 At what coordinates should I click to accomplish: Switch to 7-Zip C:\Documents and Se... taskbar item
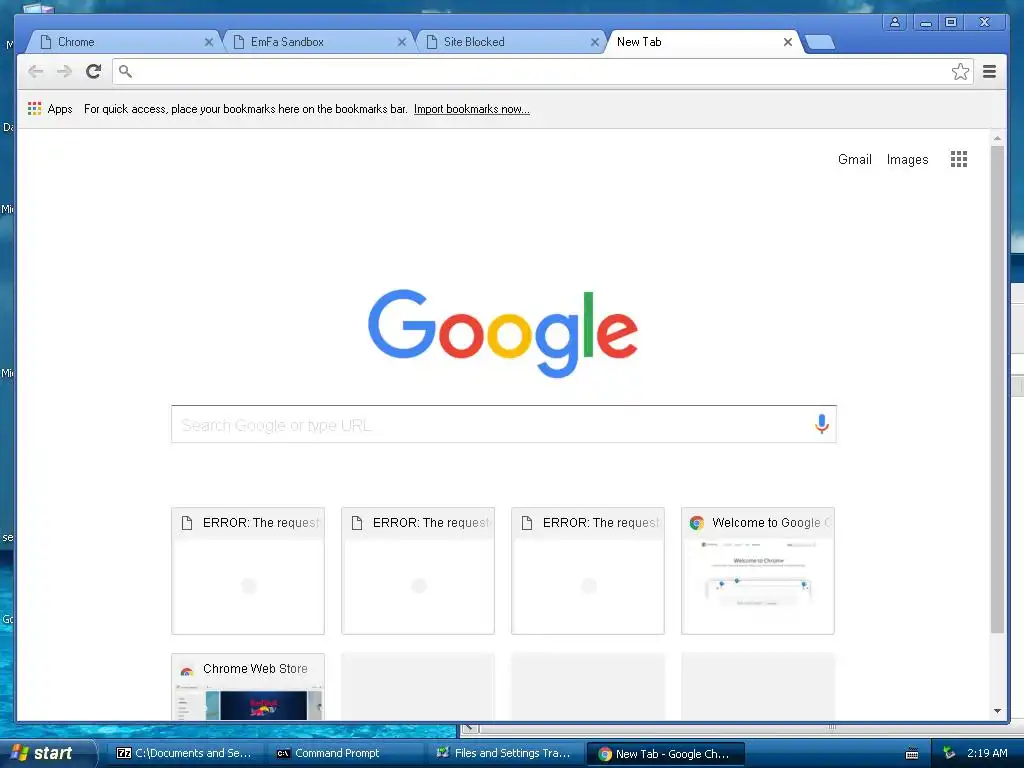[186, 754]
